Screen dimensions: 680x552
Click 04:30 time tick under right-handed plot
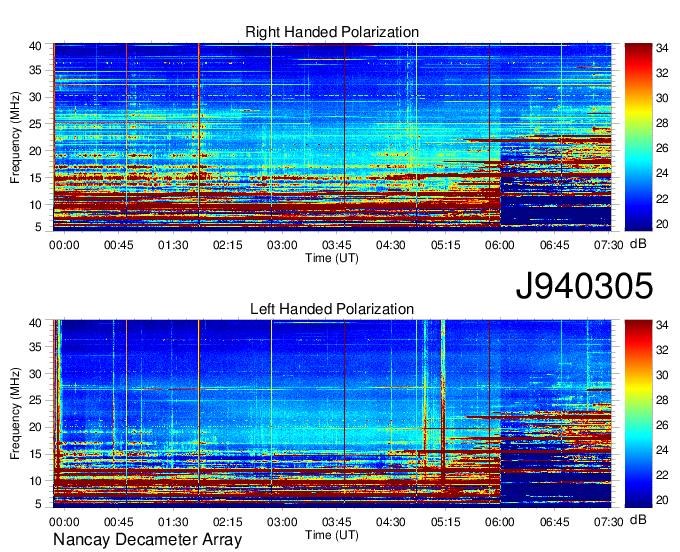391,245
